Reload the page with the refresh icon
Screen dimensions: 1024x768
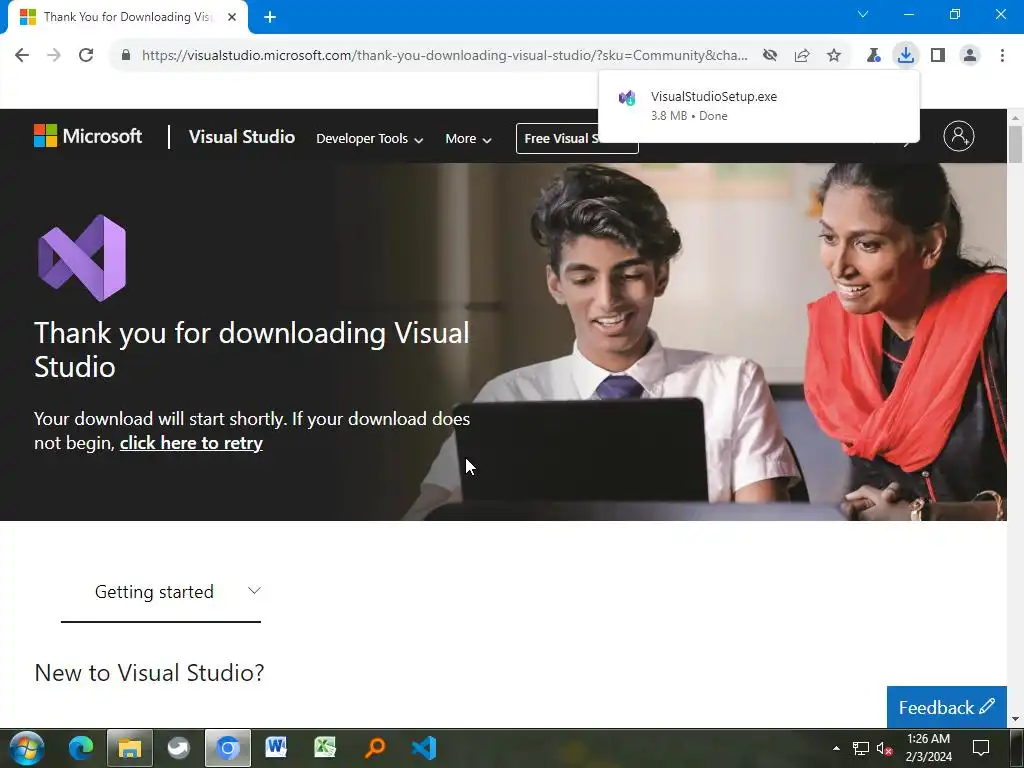(x=86, y=55)
